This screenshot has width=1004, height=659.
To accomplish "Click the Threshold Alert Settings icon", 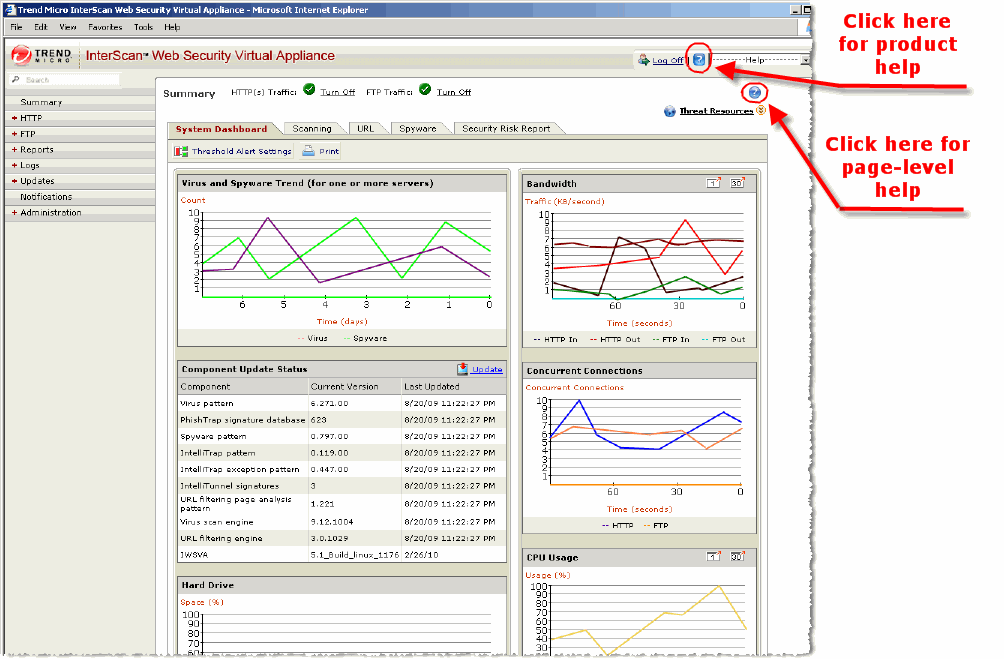I will [182, 152].
